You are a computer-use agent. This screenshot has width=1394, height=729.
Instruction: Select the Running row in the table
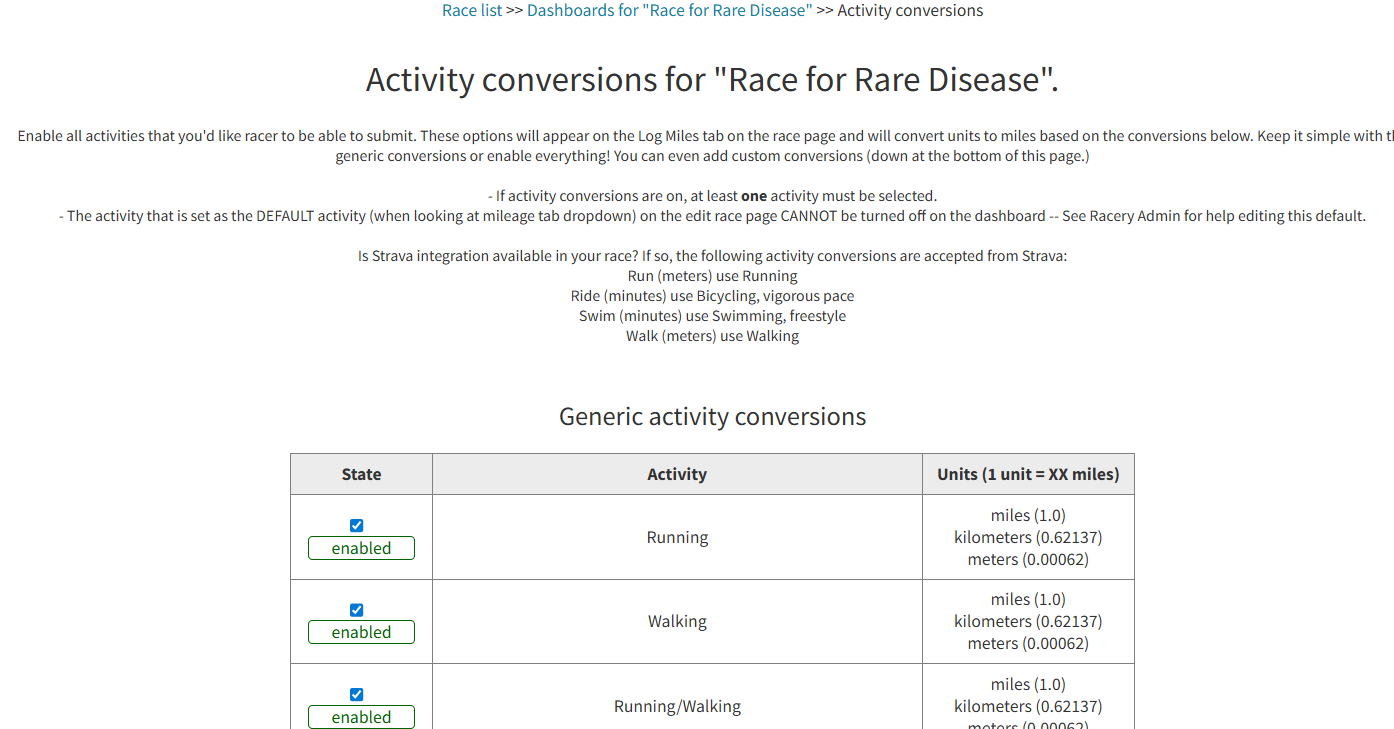[x=676, y=537]
